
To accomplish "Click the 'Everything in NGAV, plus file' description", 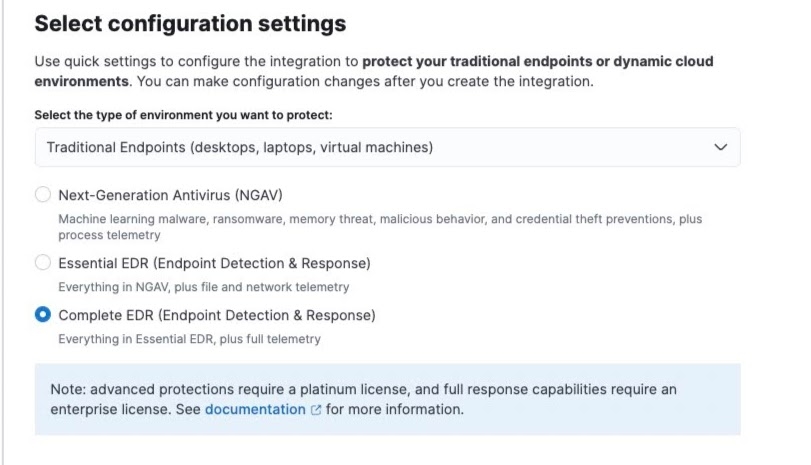I will [x=204, y=287].
